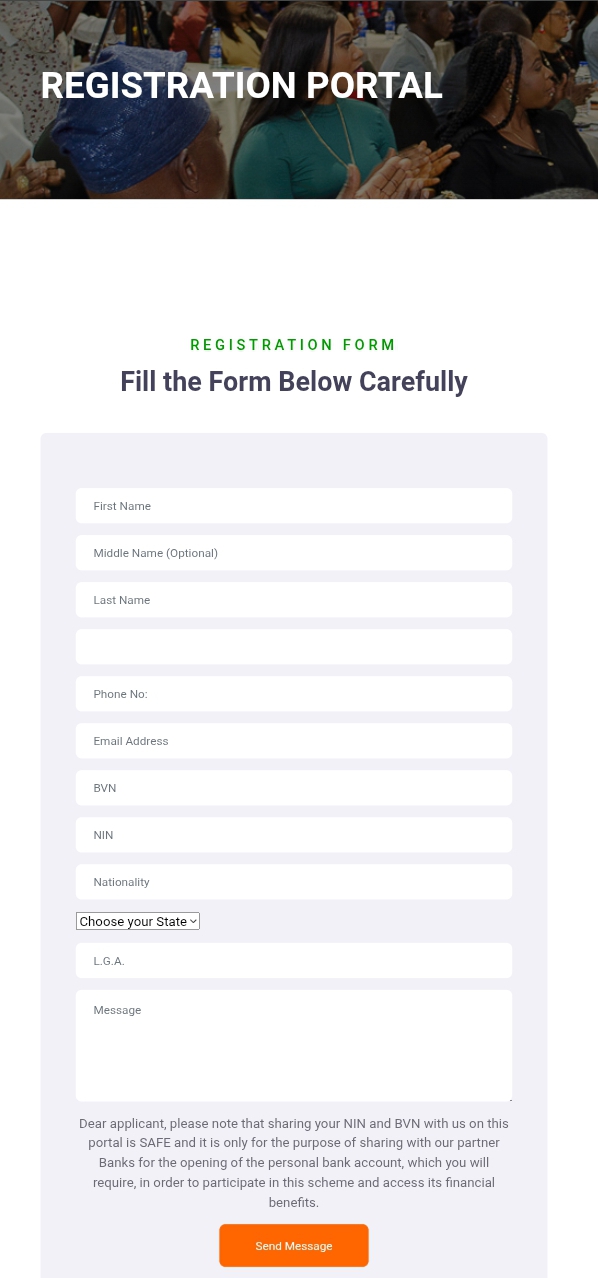Image resolution: width=598 pixels, height=1278 pixels.
Task: Click the First Name input field
Action: pos(294,506)
